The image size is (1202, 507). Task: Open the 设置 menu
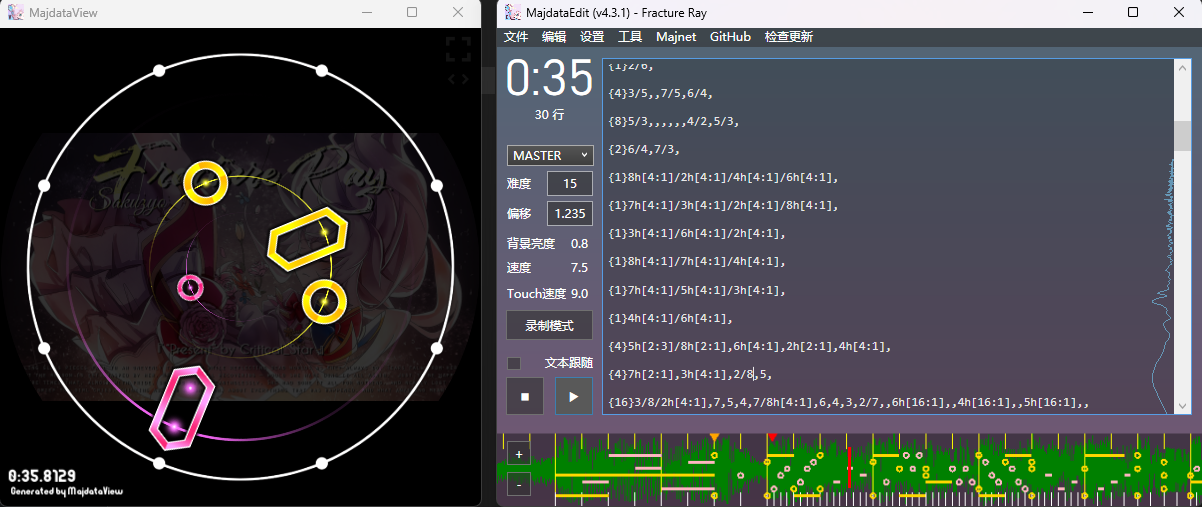(592, 37)
